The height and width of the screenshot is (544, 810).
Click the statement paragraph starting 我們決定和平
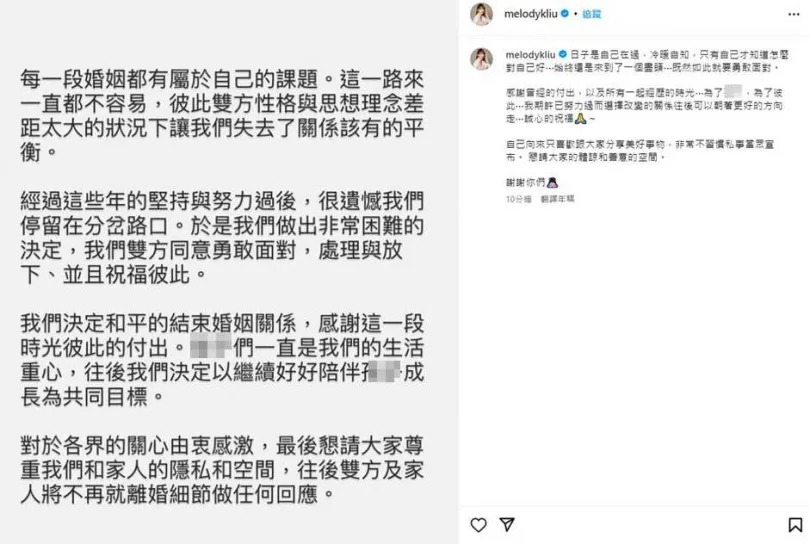222,360
